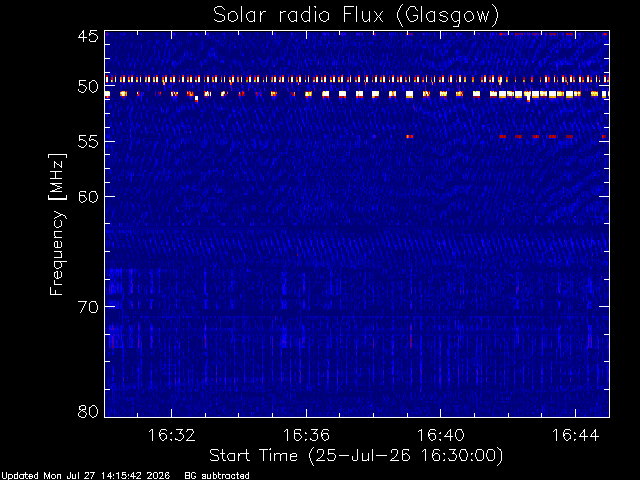This screenshot has width=640, height=480.
Task: Click the 55 MHz frequency axis label
Action: (88, 142)
